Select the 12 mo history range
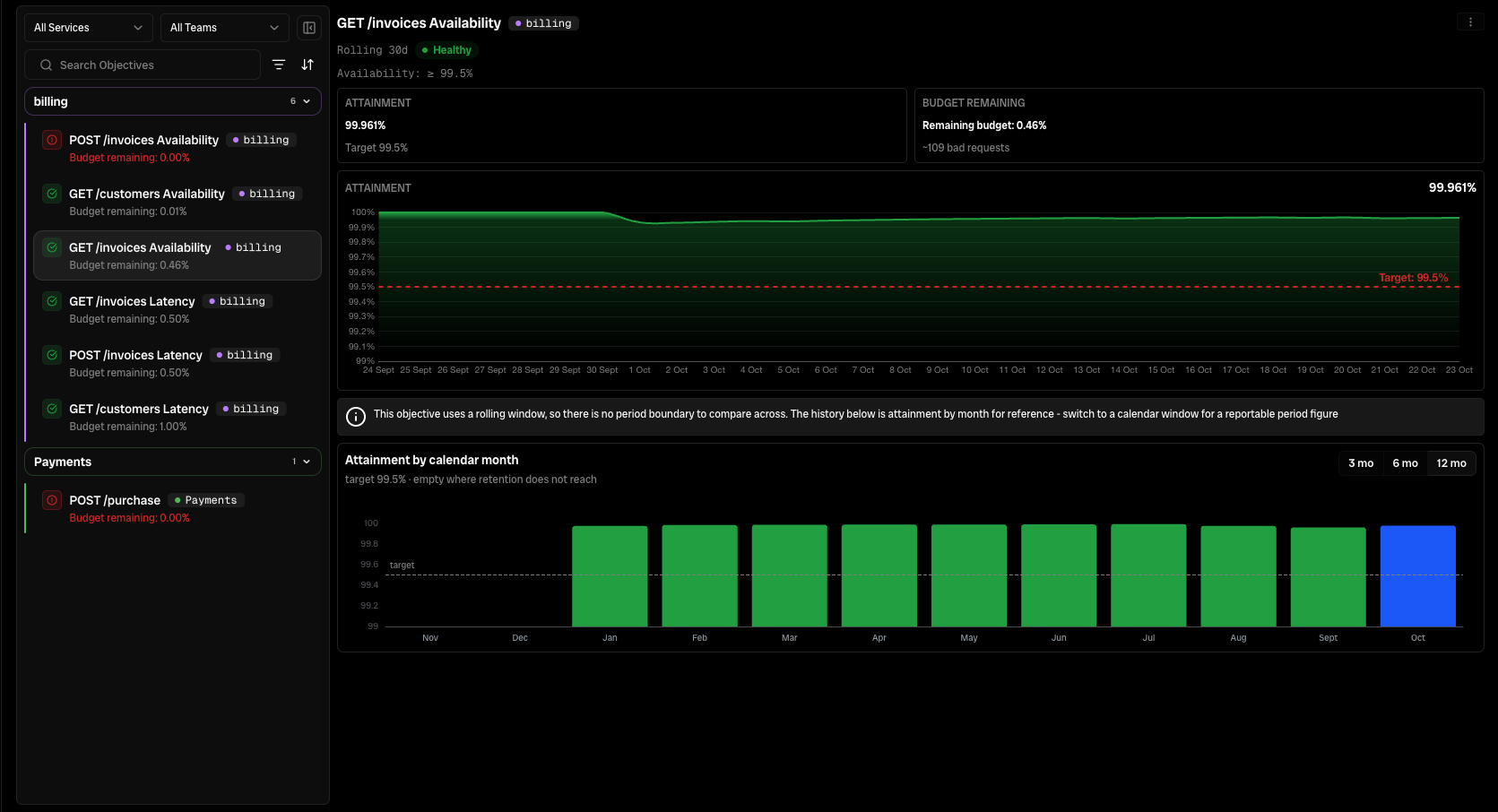 (x=1451, y=463)
